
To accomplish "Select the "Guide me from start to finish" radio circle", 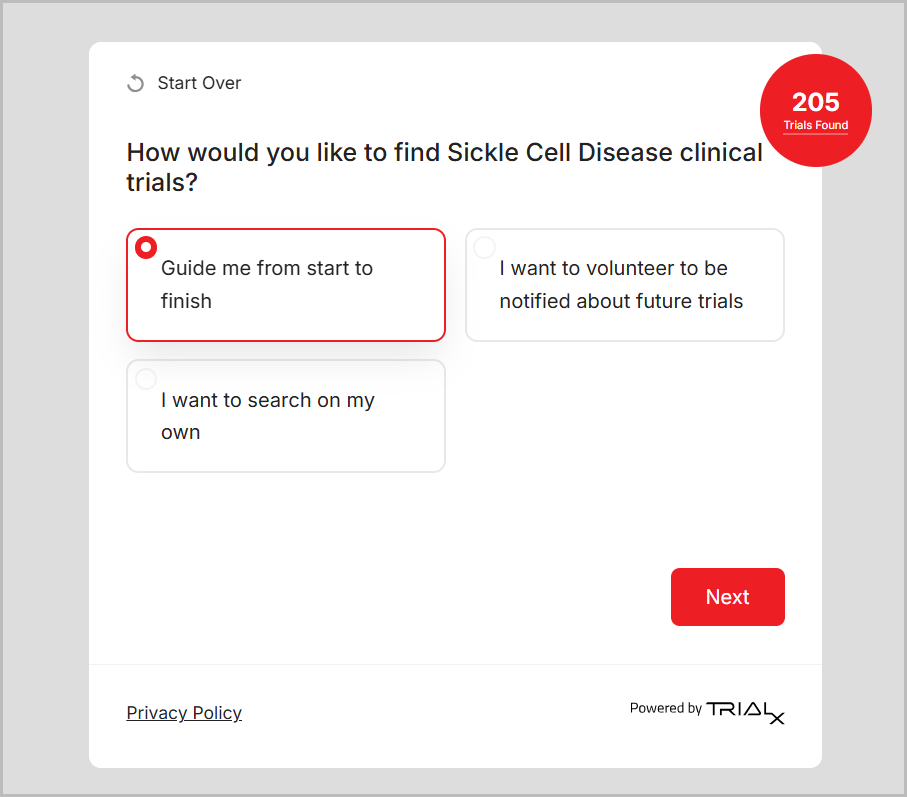I will click(x=146, y=247).
